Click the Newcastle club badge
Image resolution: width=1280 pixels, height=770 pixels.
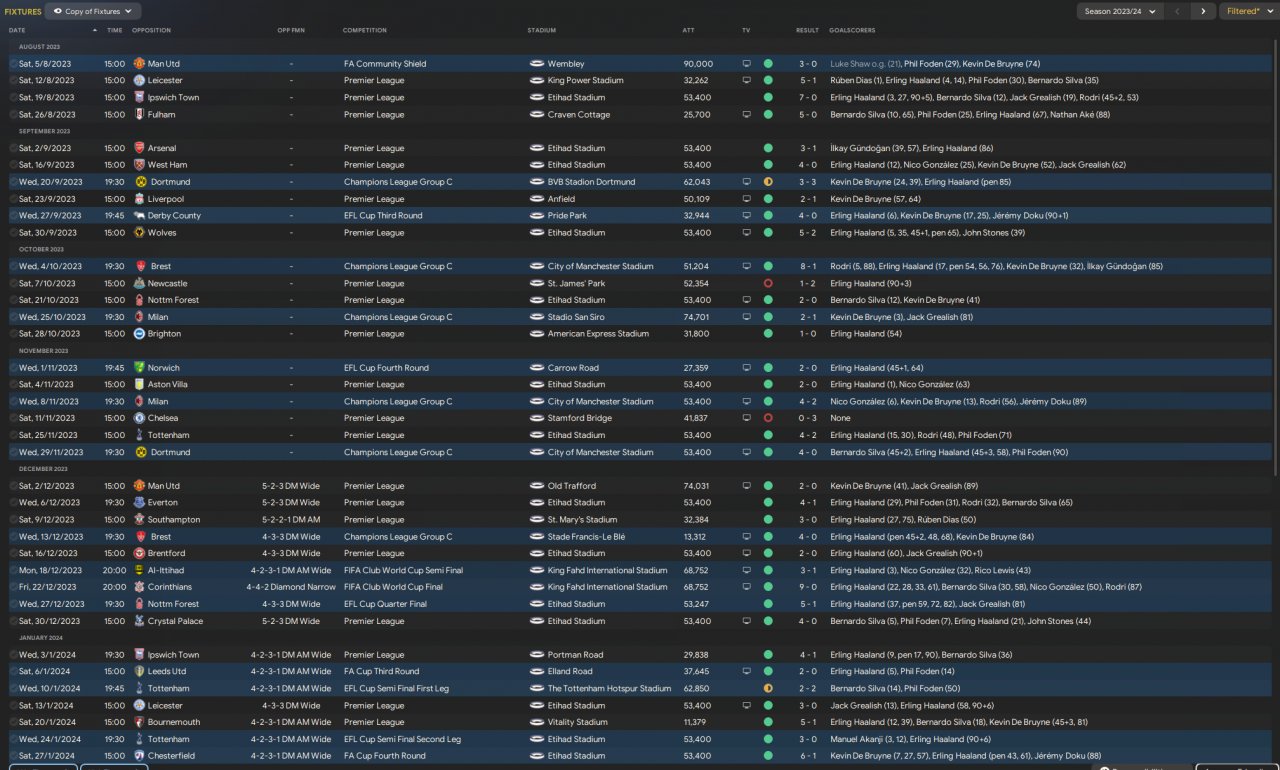(139, 284)
